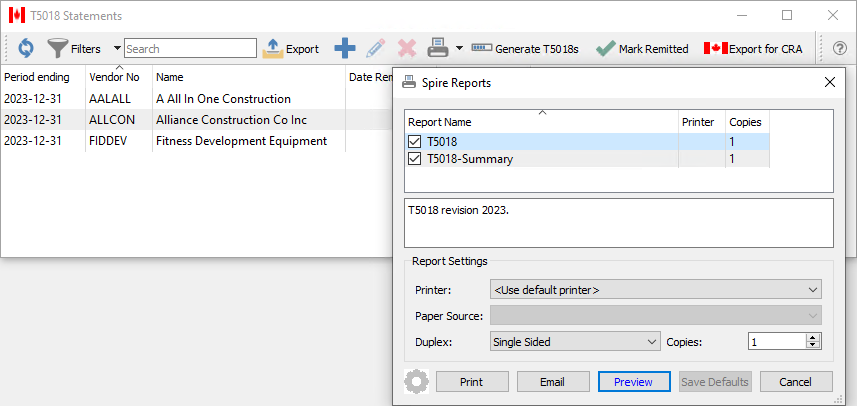Uncheck the T5018 report checkbox
This screenshot has height=406, width=857.
pos(414,142)
